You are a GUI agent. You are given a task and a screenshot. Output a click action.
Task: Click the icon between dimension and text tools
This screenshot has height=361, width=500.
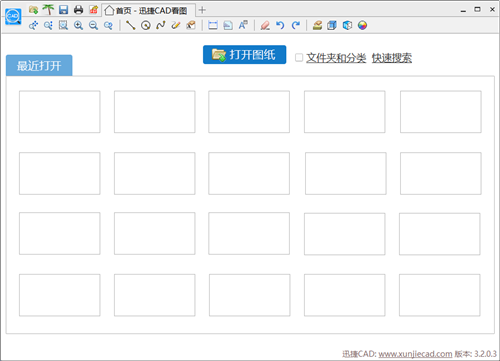[228, 25]
